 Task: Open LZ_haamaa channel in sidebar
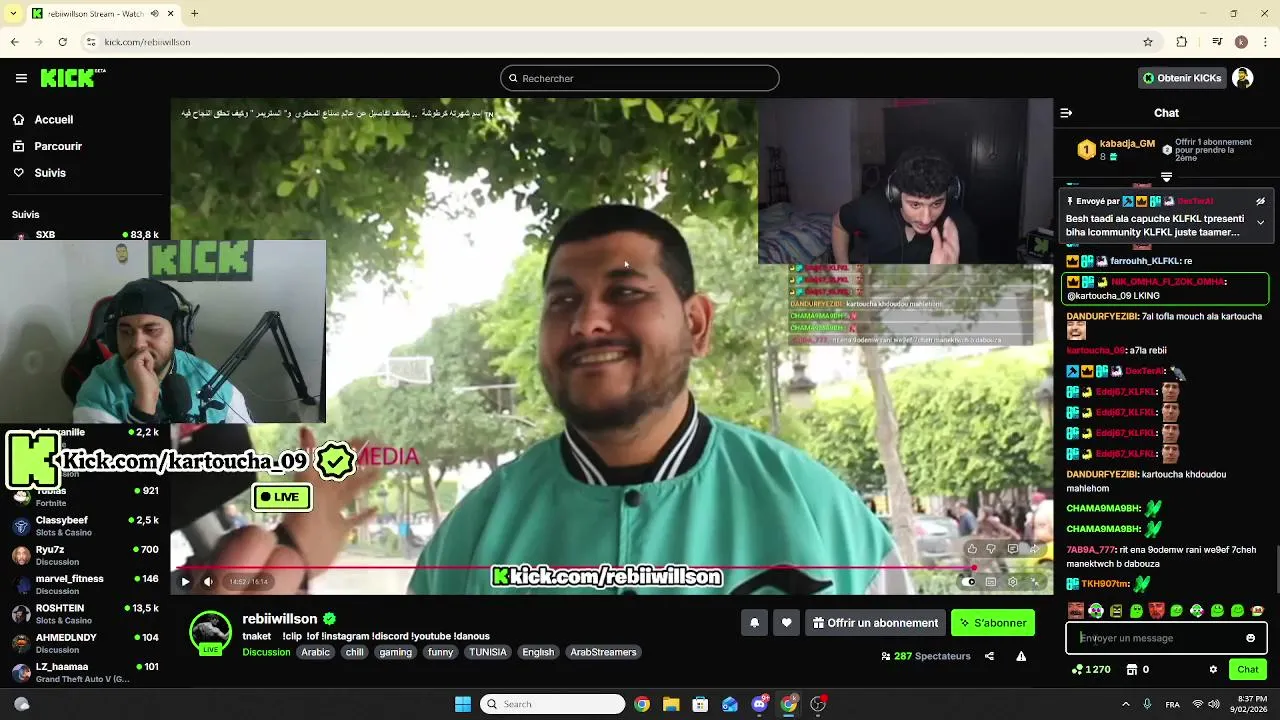[84, 672]
